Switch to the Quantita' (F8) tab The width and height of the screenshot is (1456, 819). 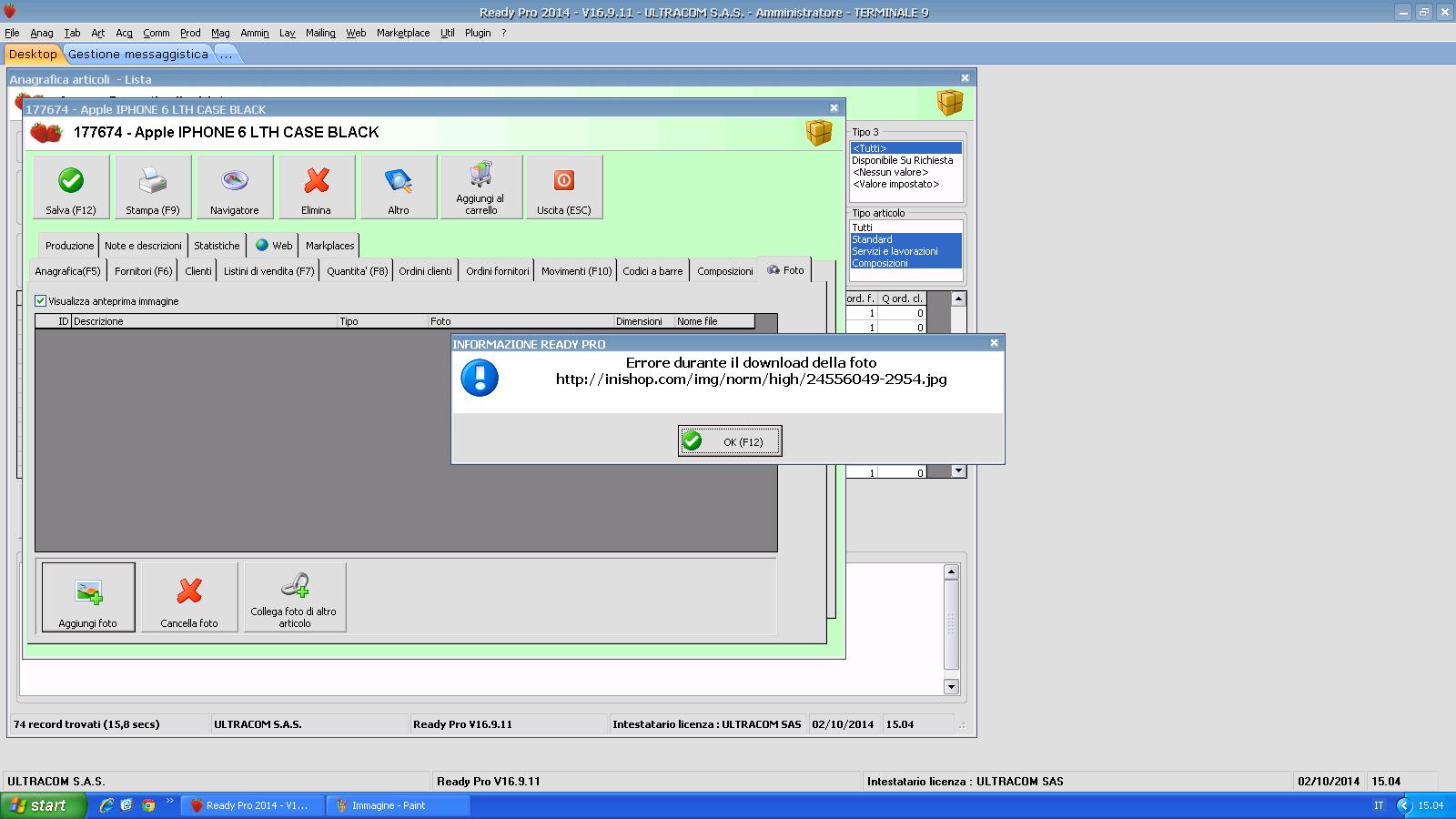click(x=358, y=271)
